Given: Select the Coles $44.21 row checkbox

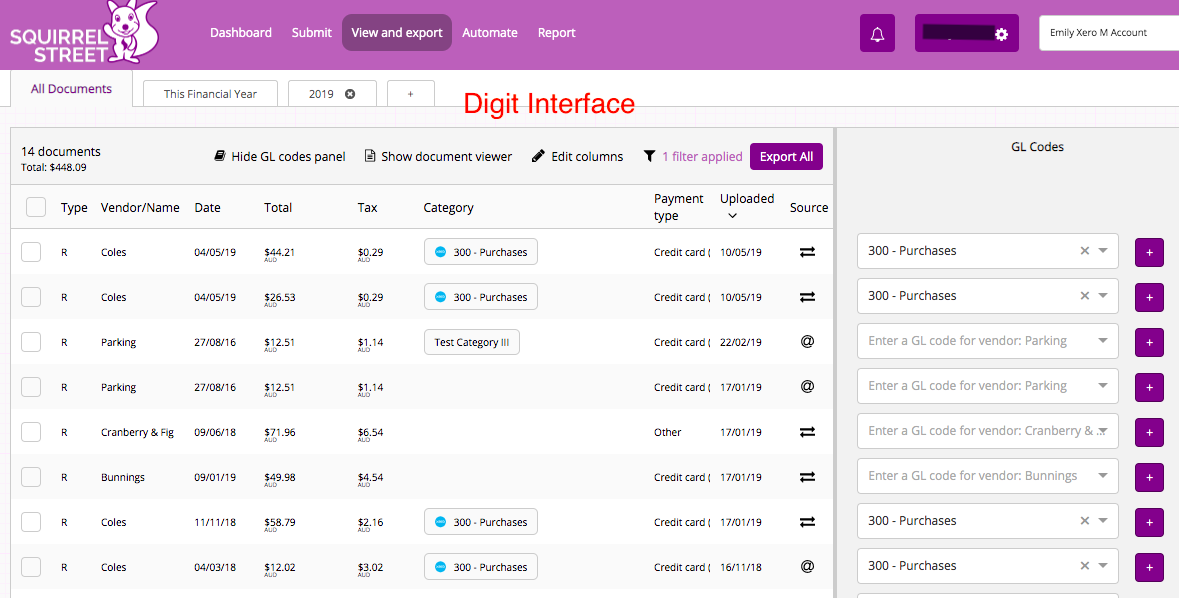Looking at the screenshot, I should click(x=31, y=252).
